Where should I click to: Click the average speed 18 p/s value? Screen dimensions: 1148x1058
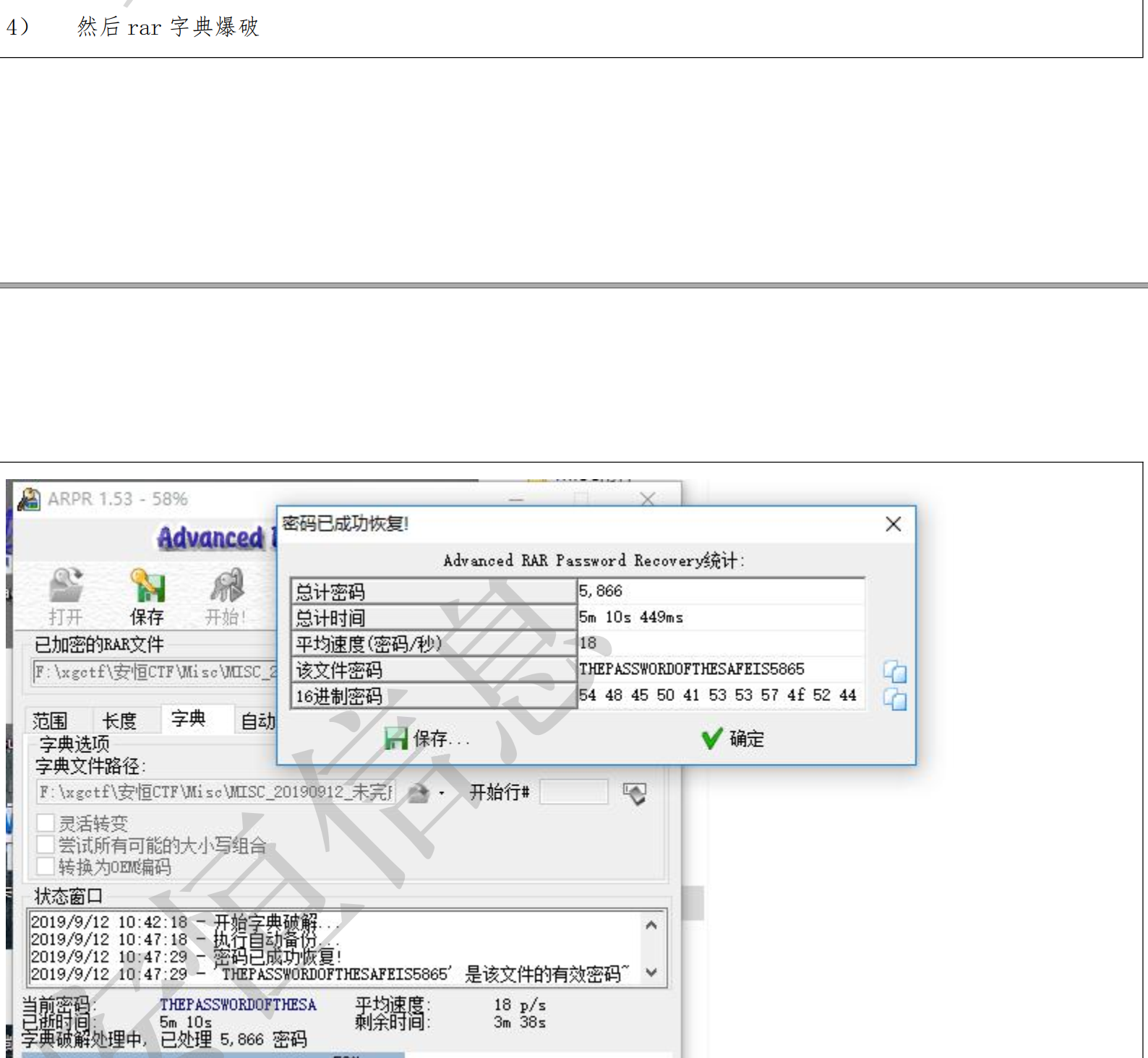(520, 1005)
